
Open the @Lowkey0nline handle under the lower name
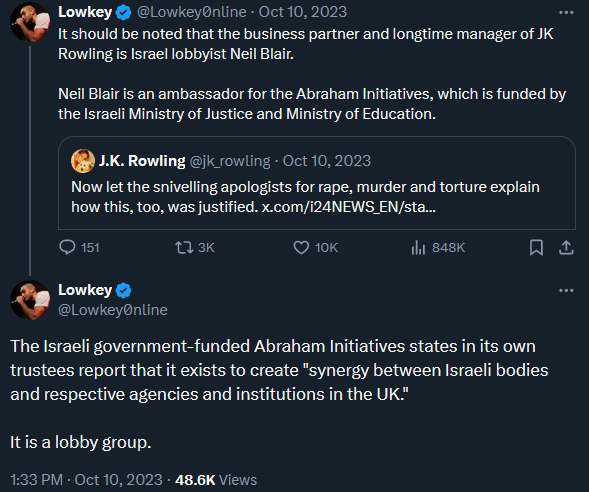point(113,310)
